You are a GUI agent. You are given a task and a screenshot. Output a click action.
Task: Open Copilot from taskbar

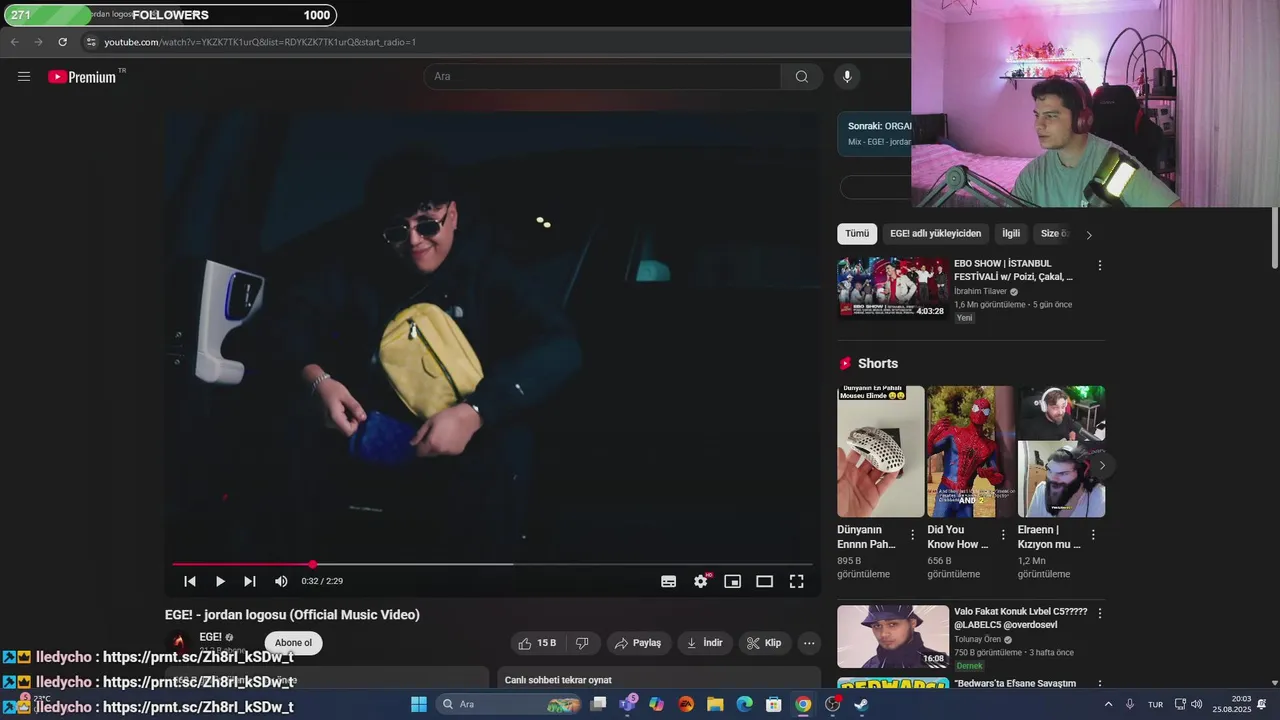656,704
